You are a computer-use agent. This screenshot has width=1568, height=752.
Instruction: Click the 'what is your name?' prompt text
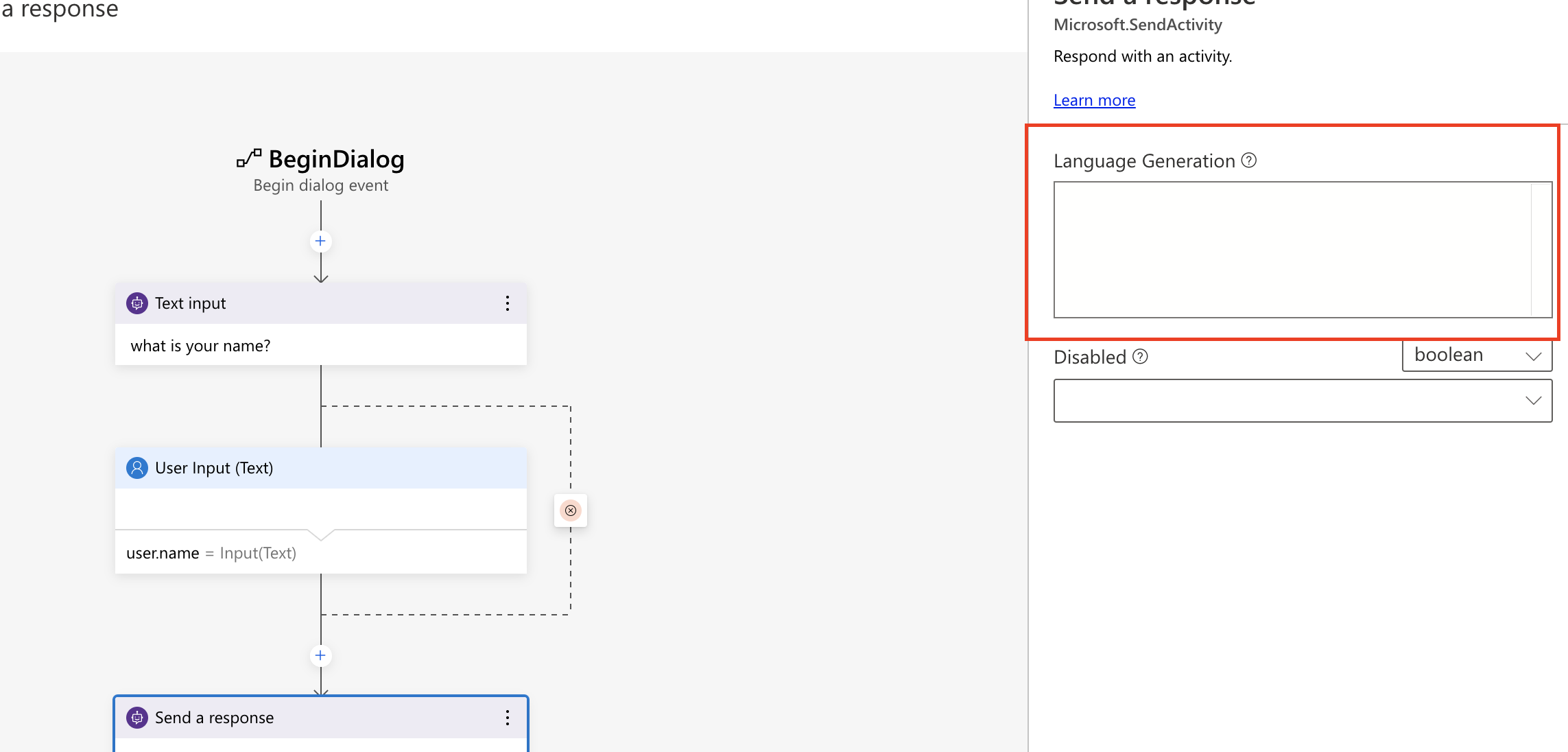point(200,346)
